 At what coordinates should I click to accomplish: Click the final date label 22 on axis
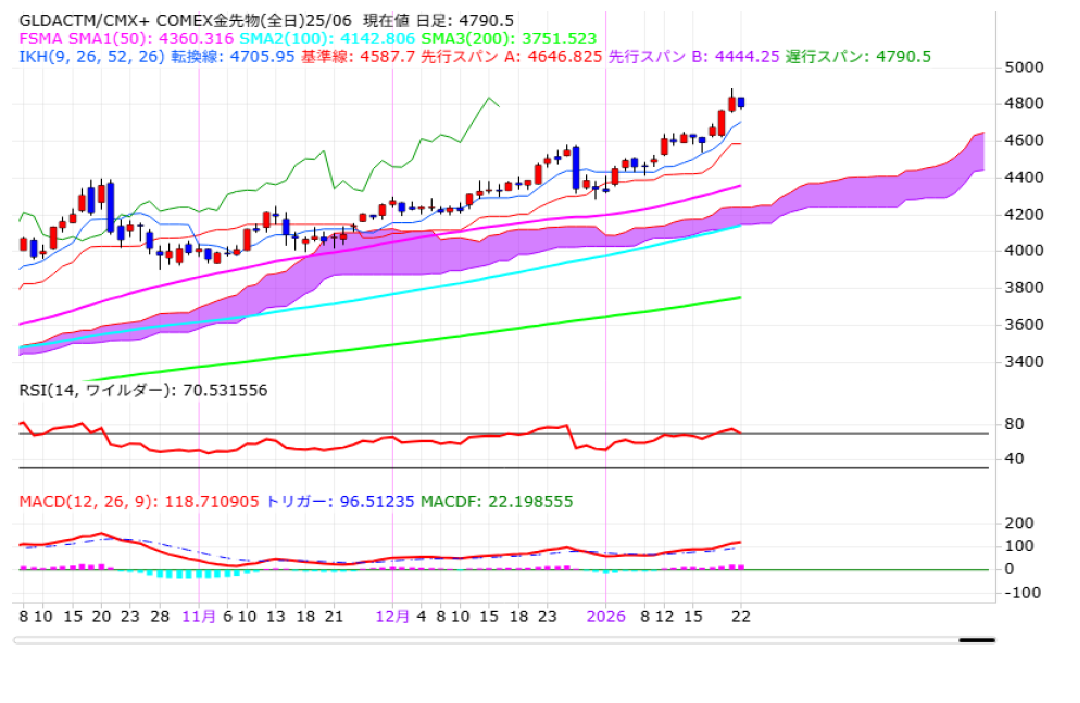click(x=740, y=616)
